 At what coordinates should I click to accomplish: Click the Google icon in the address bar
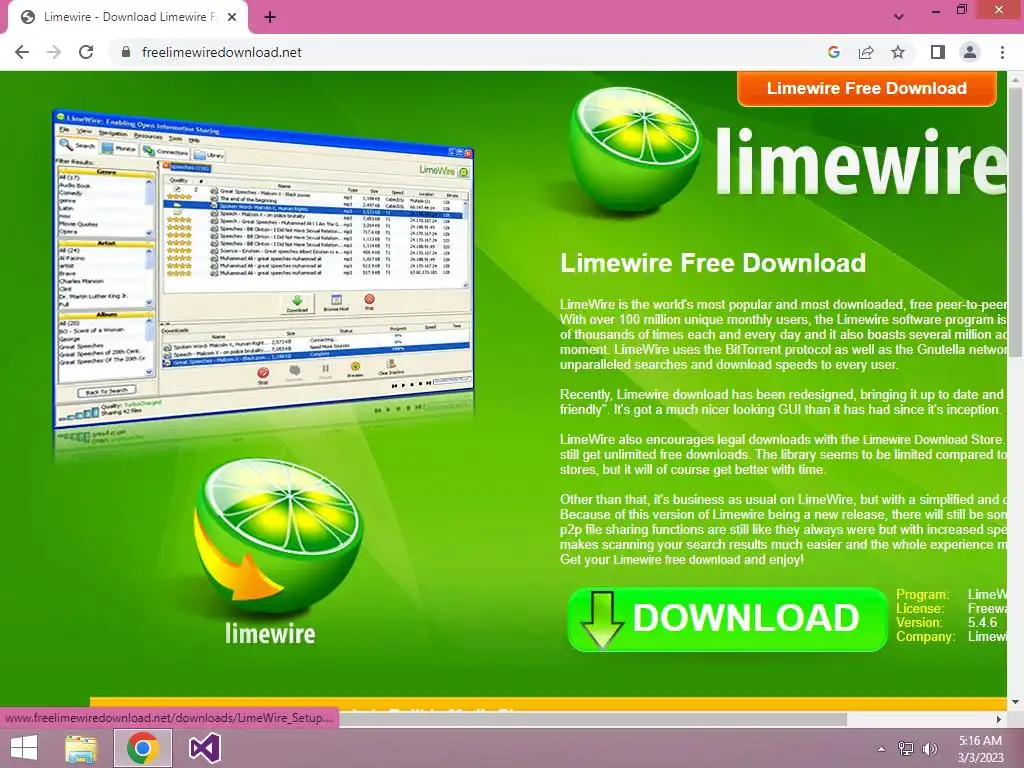(834, 52)
